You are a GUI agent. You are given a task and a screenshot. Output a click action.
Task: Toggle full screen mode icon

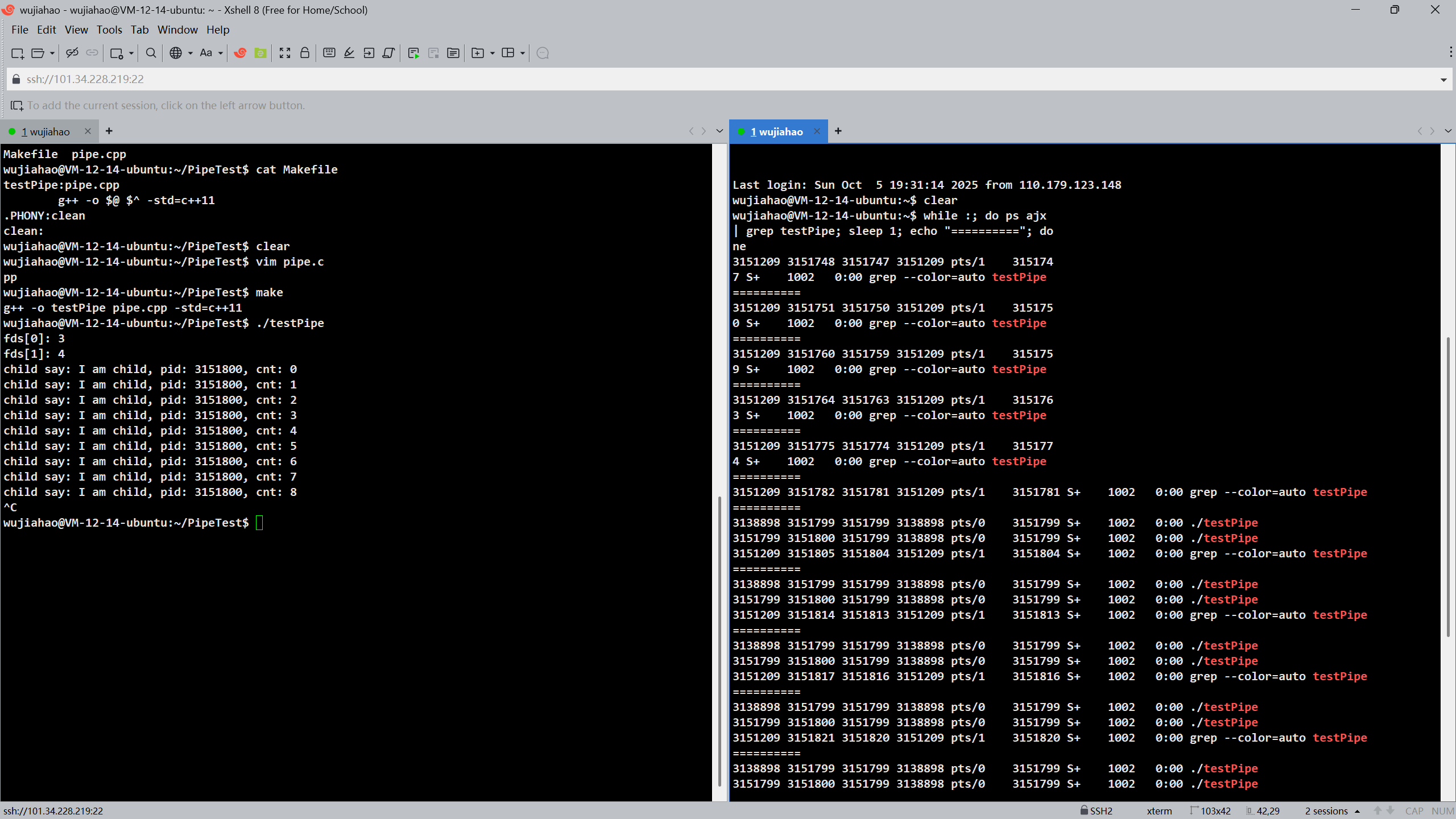285,53
